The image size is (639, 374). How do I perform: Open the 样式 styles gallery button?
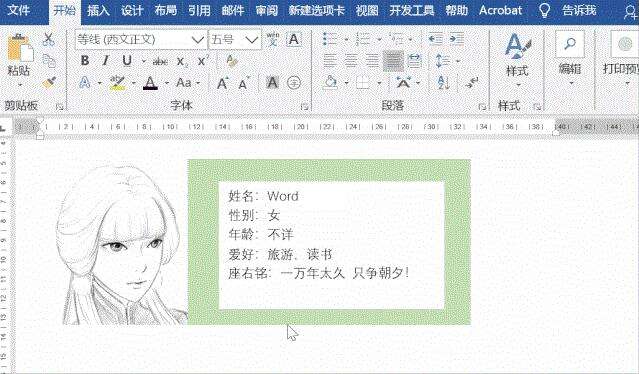point(517,59)
